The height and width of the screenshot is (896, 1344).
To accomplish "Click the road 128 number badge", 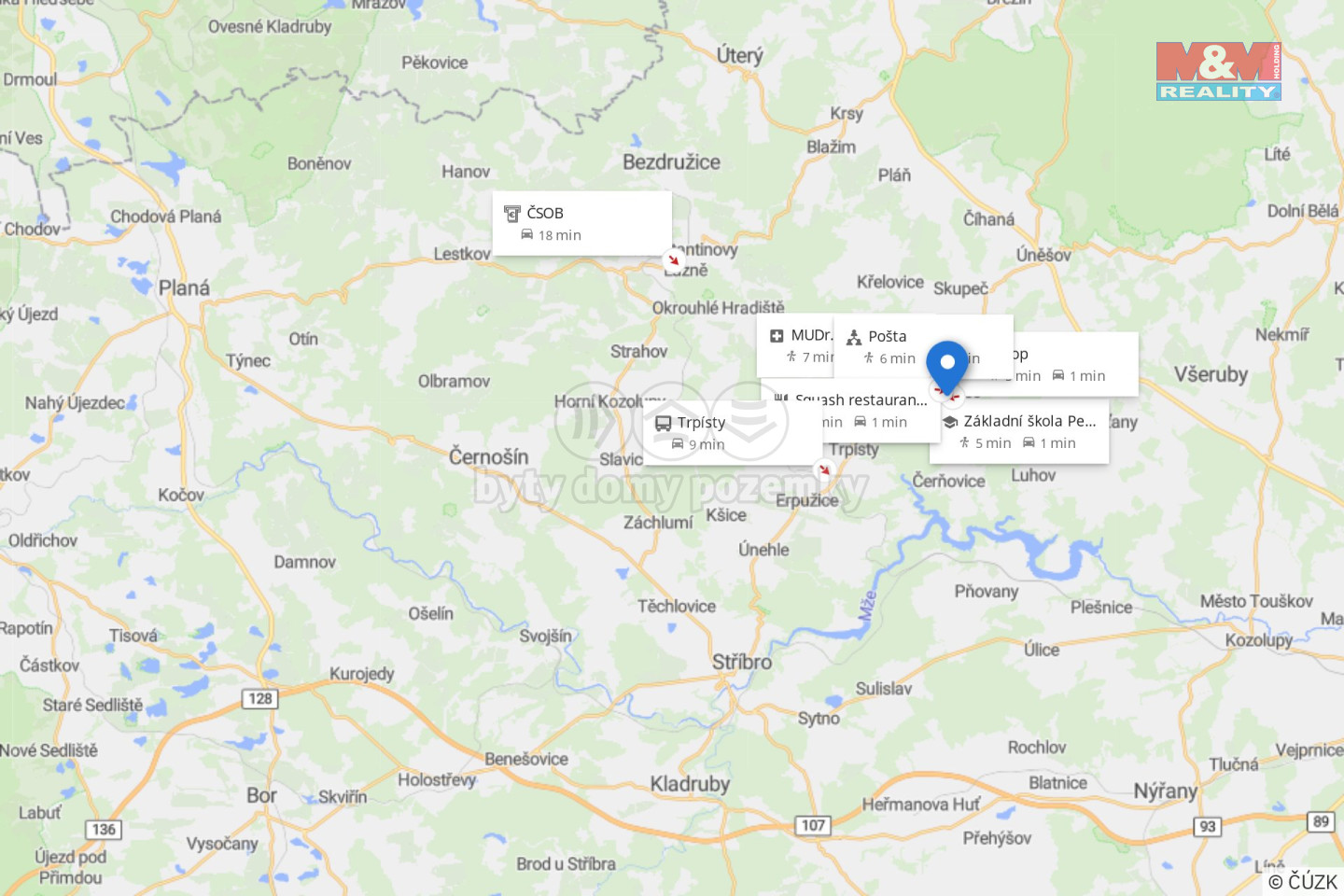I will [260, 698].
